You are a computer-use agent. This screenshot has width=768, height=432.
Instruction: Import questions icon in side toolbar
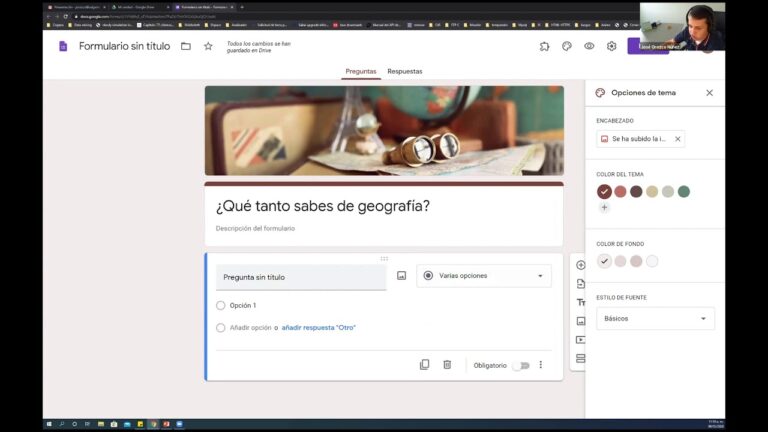[580, 284]
